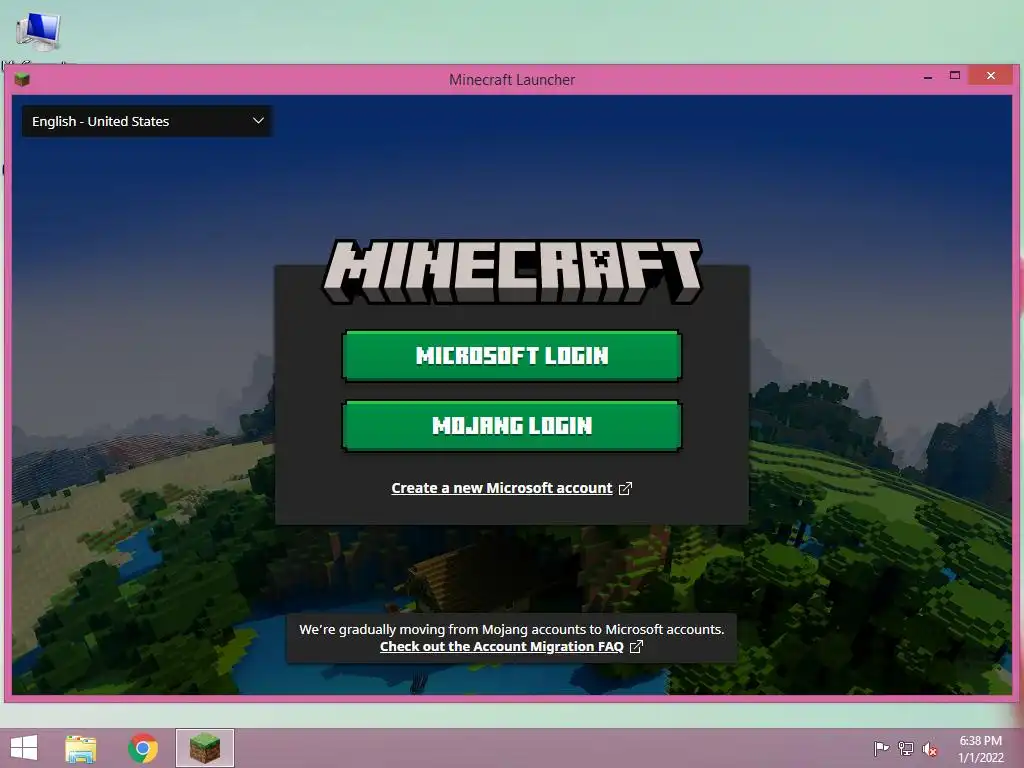The height and width of the screenshot is (768, 1024).
Task: Open the Action Center flag tray icon
Action: coord(881,748)
